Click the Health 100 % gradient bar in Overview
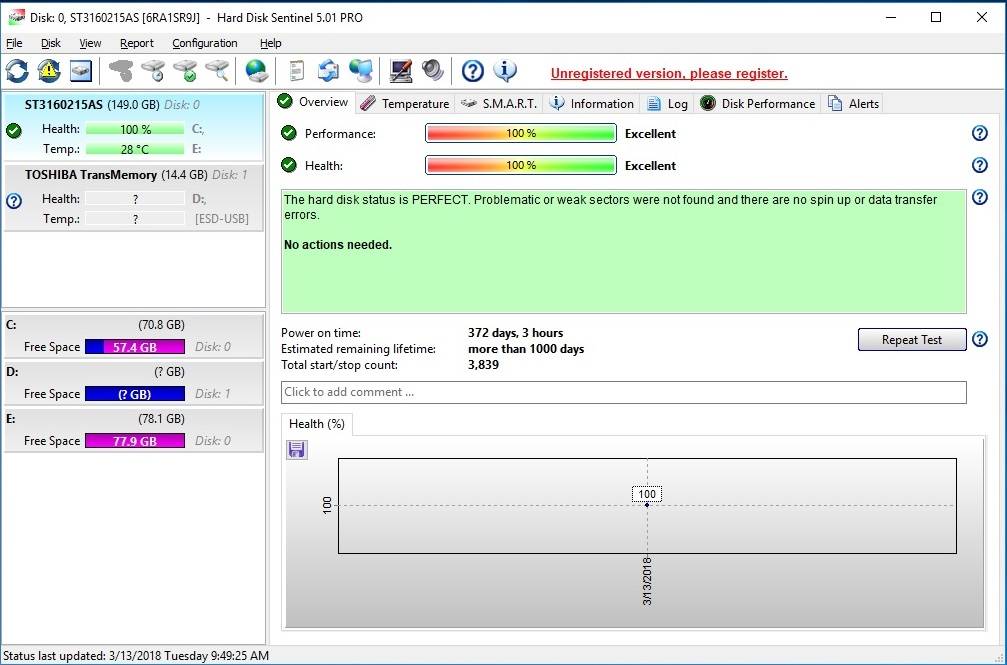Viewport: 1007px width, 665px height. 521,165
